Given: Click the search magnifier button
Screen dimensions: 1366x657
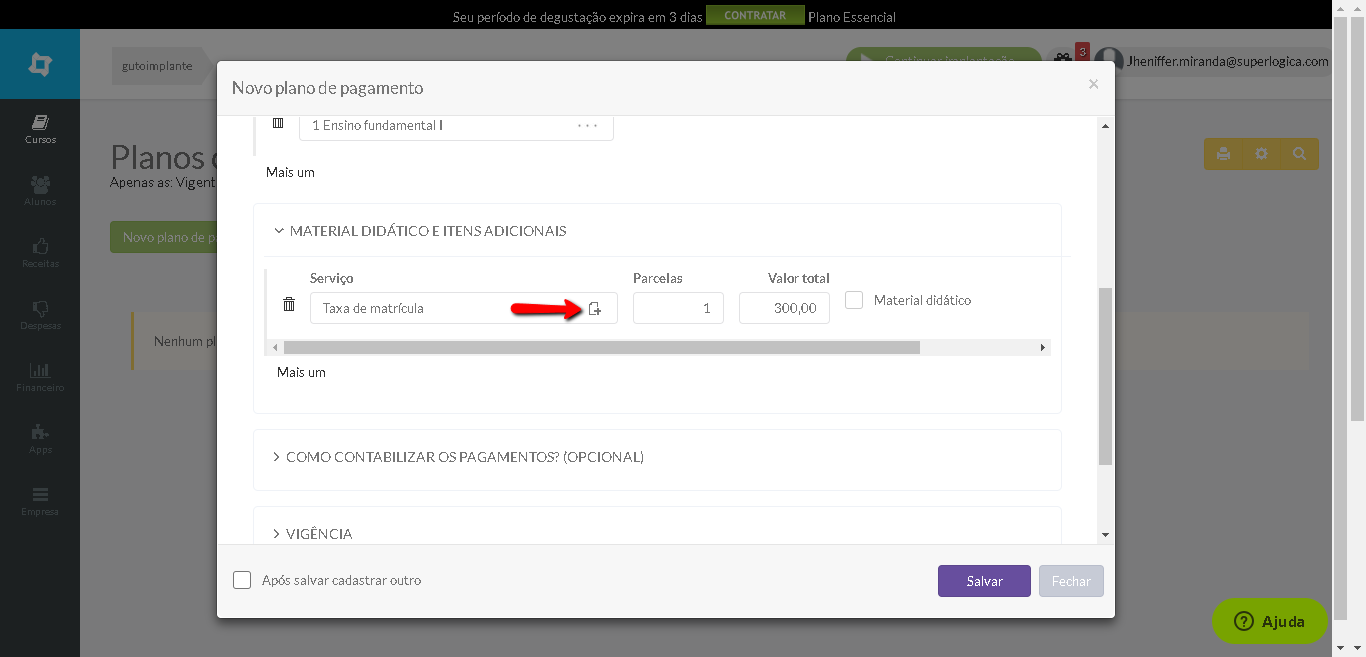Looking at the screenshot, I should coord(1299,154).
